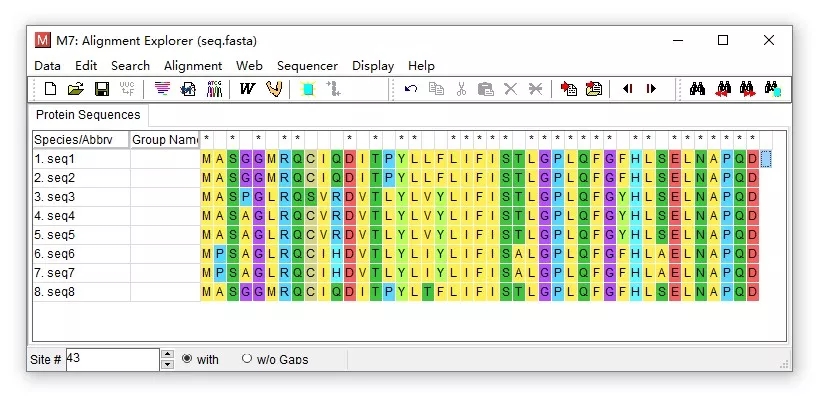
Task: Click the Species/Abbrv column header
Action: (81, 140)
